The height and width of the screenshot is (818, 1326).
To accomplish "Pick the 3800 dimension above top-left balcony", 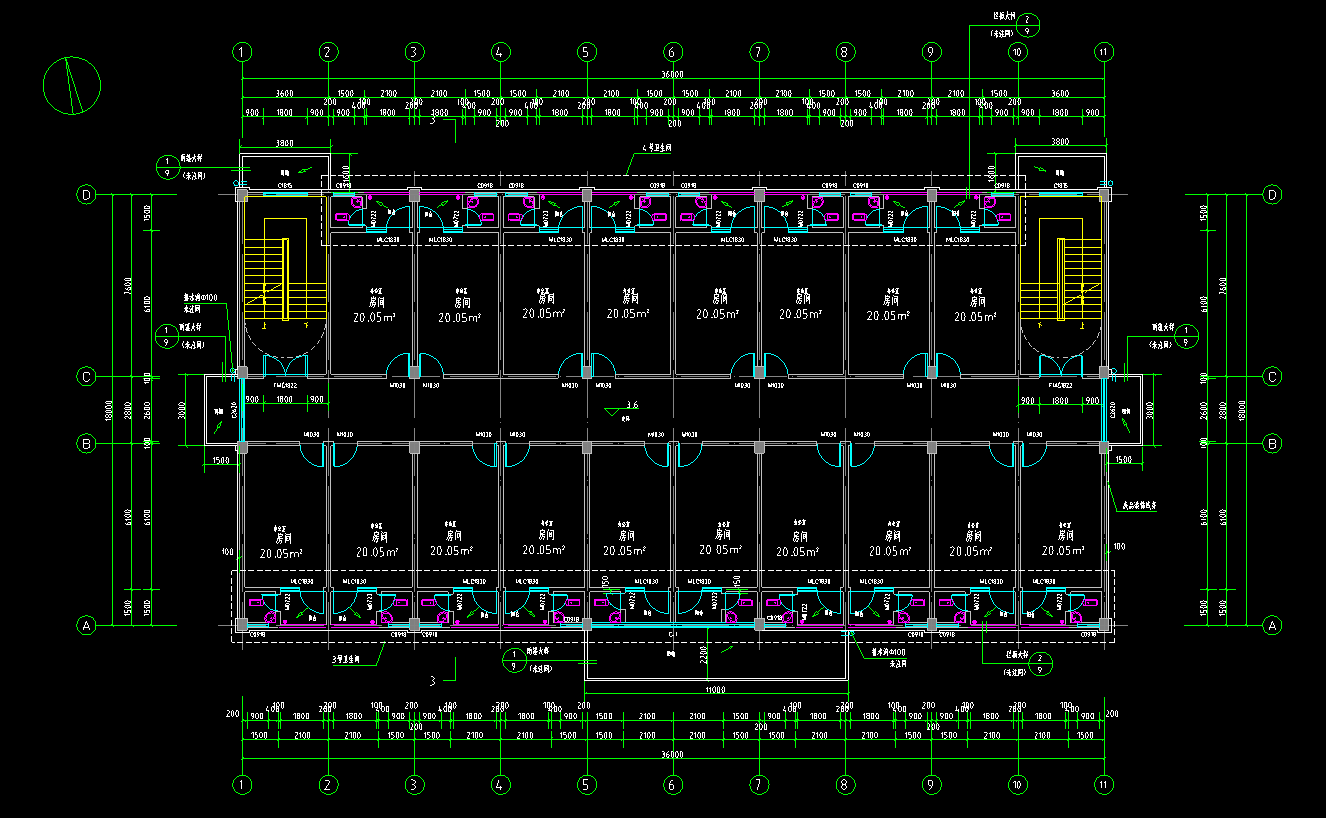I will (283, 142).
